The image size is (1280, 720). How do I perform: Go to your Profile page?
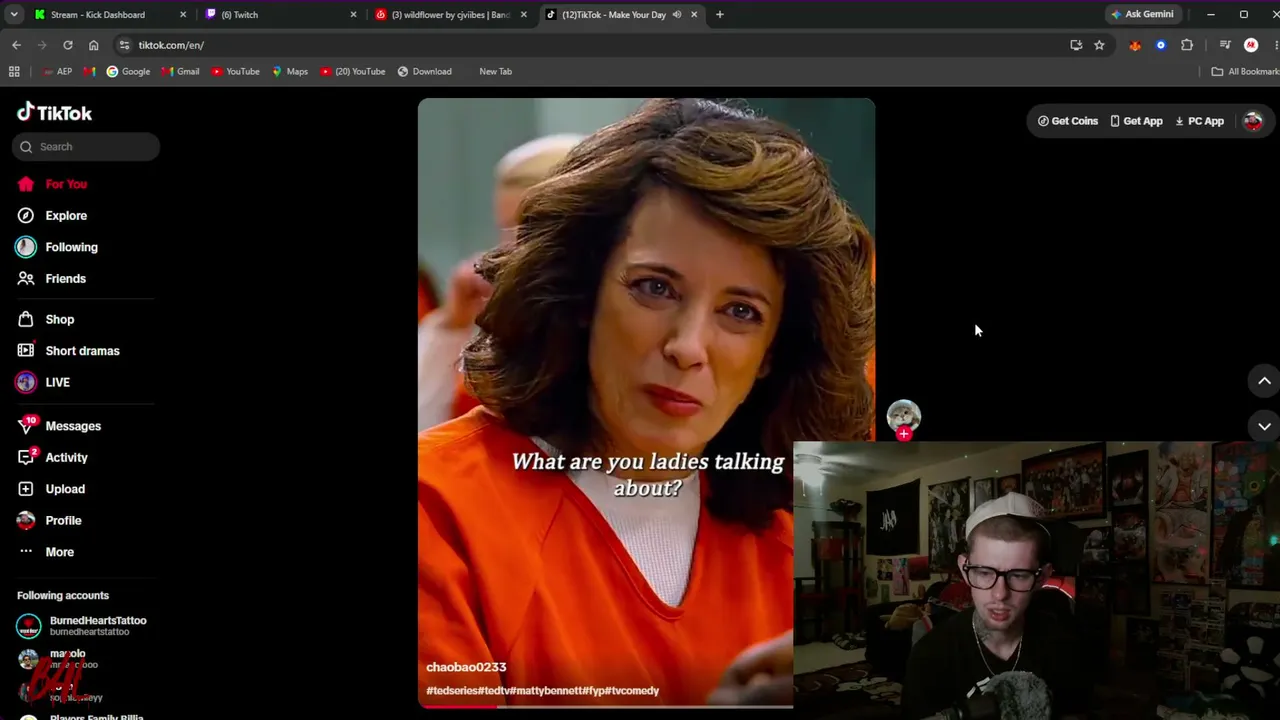click(x=63, y=521)
